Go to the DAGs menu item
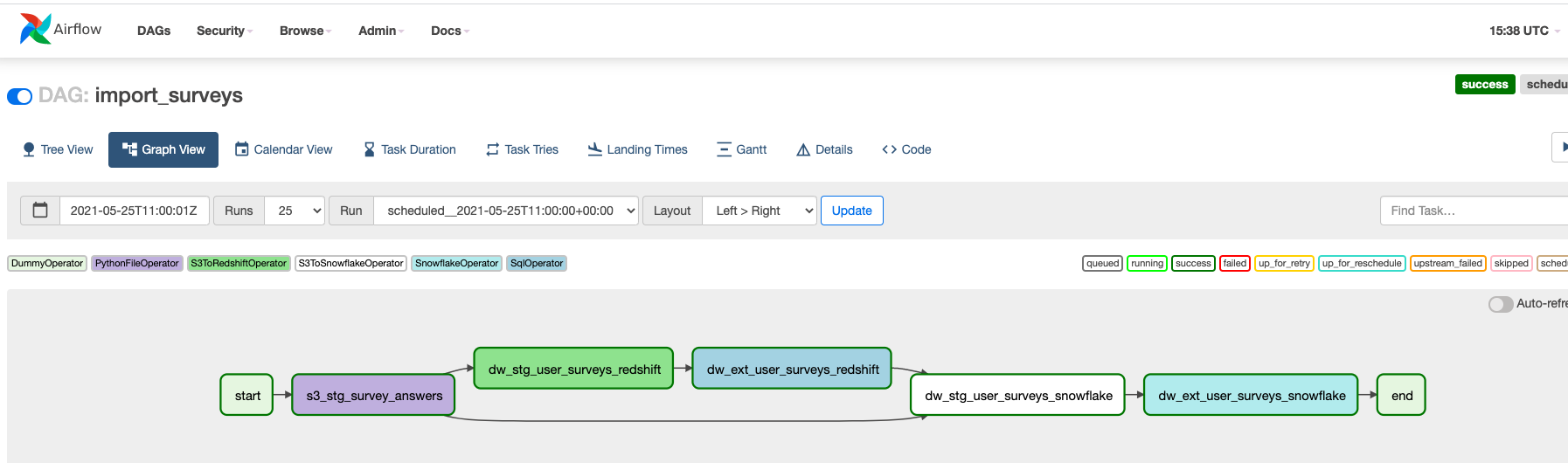 click(154, 31)
